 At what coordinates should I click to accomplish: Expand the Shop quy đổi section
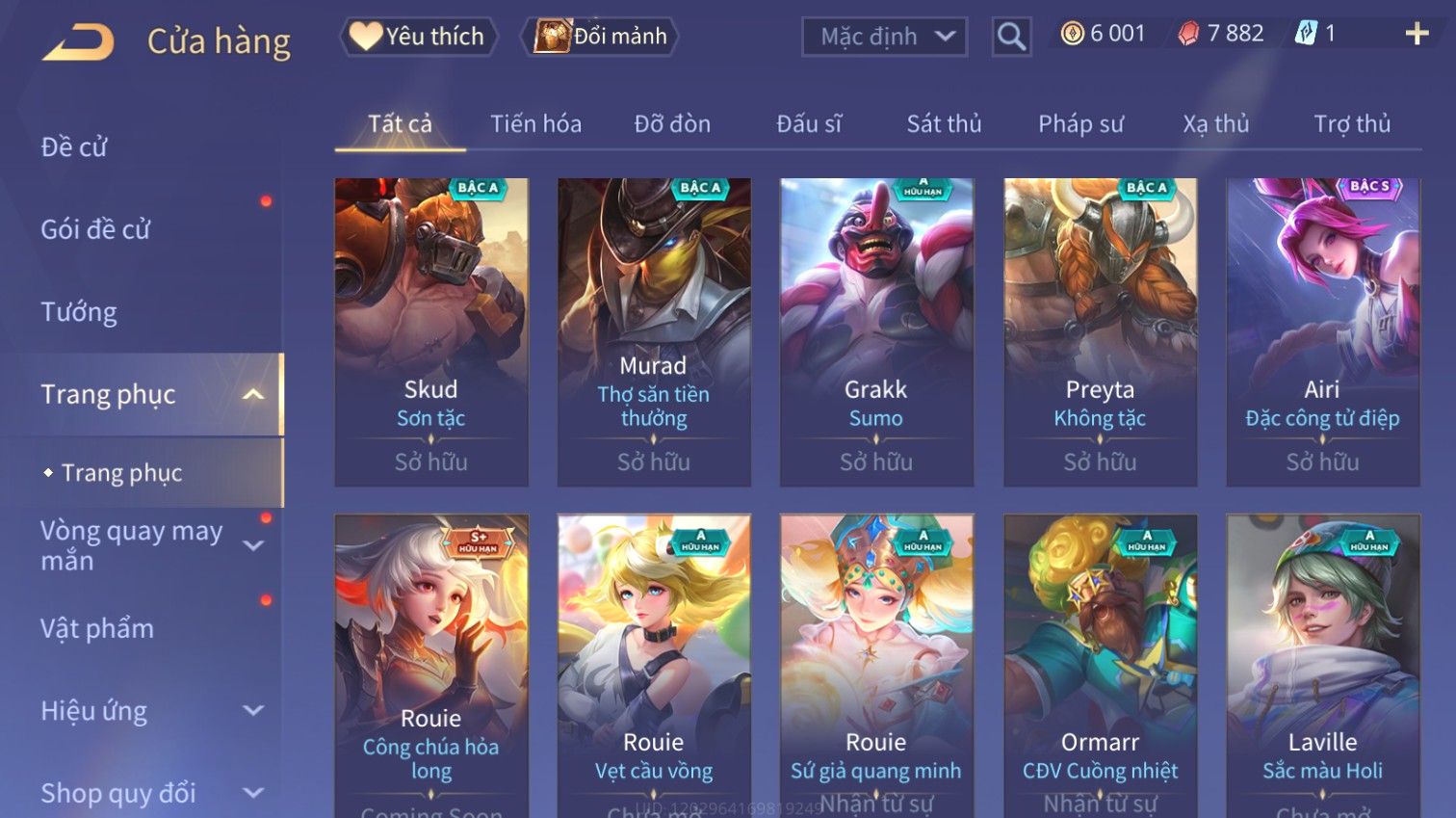pyautogui.click(x=253, y=793)
